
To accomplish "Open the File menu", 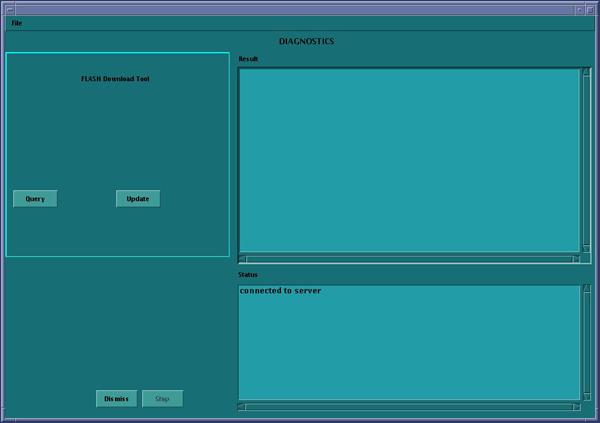I will click(16, 23).
